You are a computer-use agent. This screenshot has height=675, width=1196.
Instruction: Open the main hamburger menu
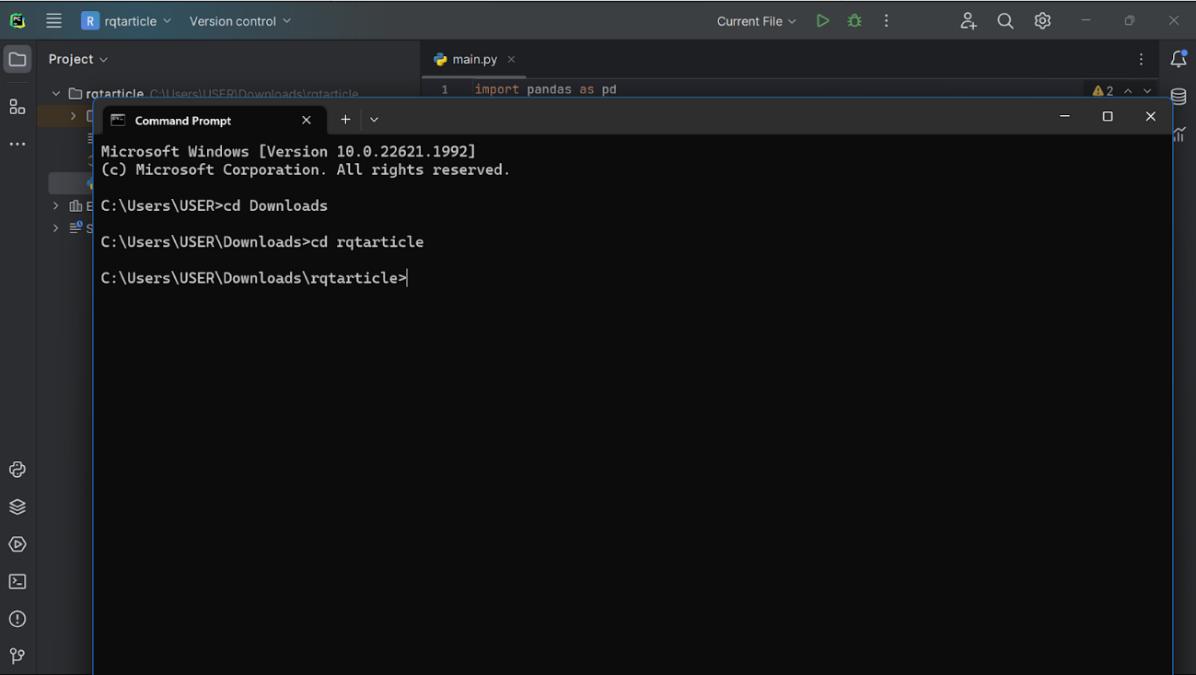pyautogui.click(x=54, y=21)
